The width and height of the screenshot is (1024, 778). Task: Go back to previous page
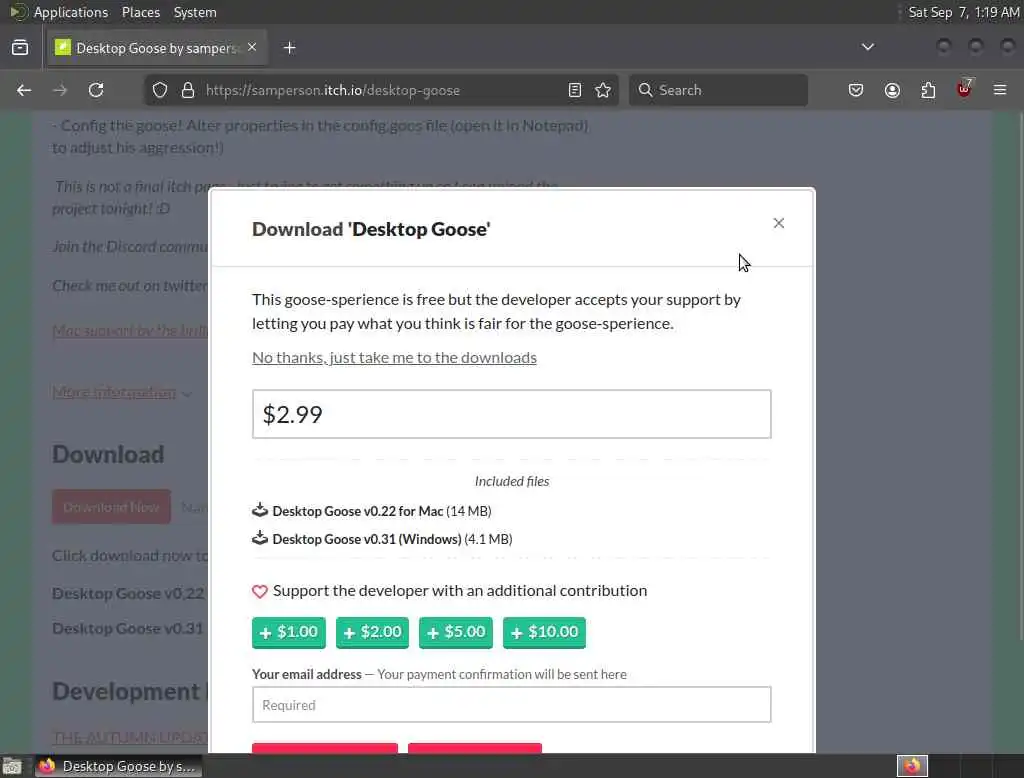point(24,90)
